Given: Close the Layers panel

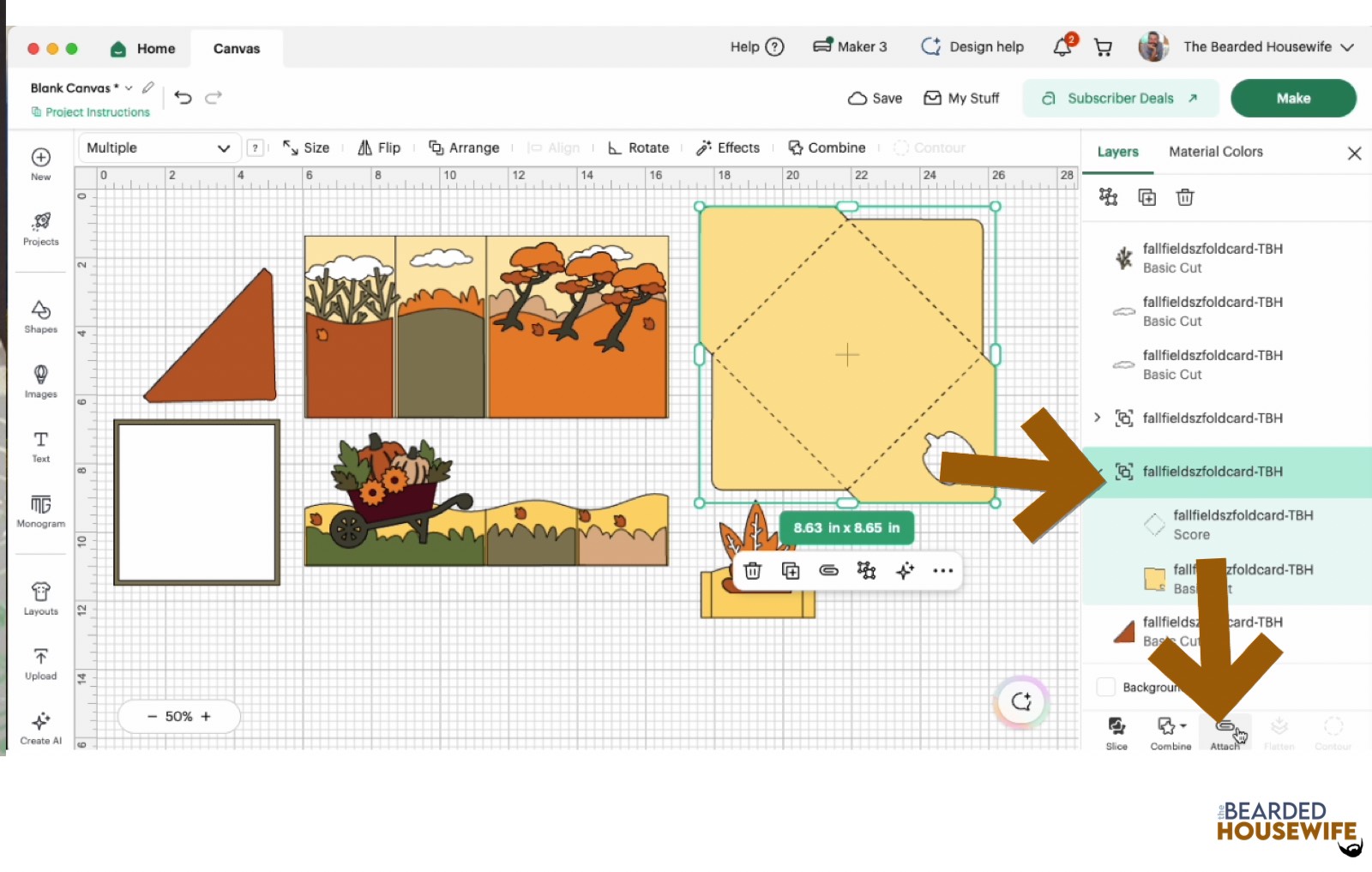Looking at the screenshot, I should (1355, 153).
